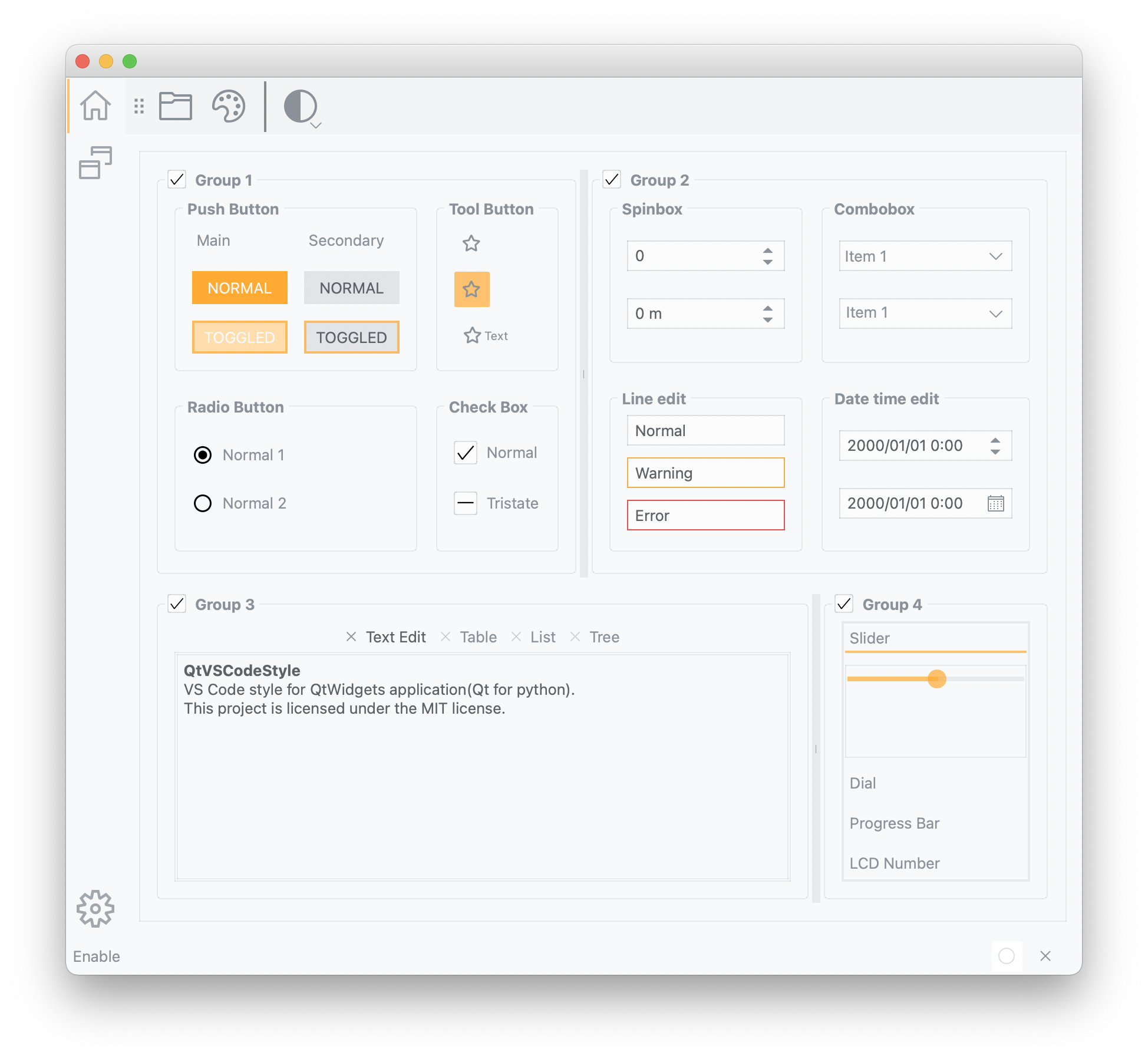This screenshot has width=1148, height=1062.
Task: Open the theme contrast toggle icon
Action: pyautogui.click(x=299, y=106)
